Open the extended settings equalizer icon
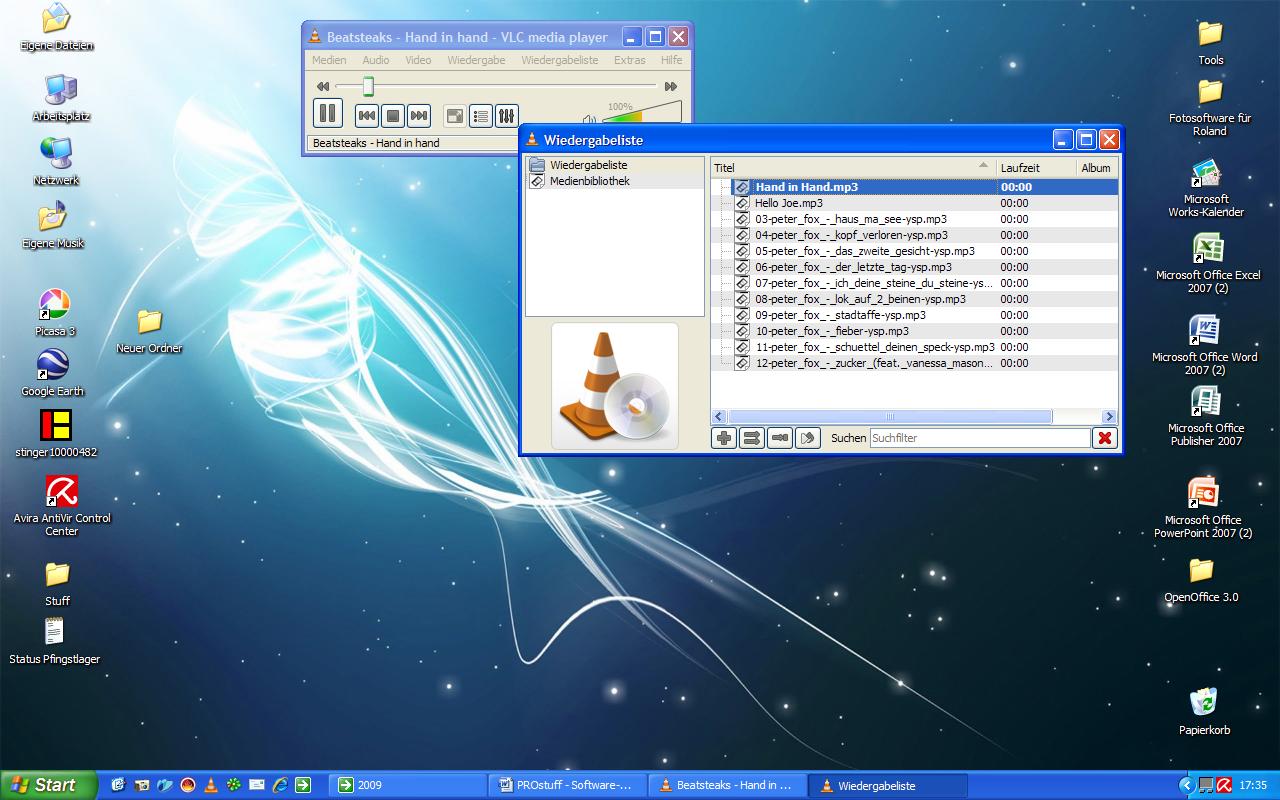The width and height of the screenshot is (1280, 800). [507, 116]
